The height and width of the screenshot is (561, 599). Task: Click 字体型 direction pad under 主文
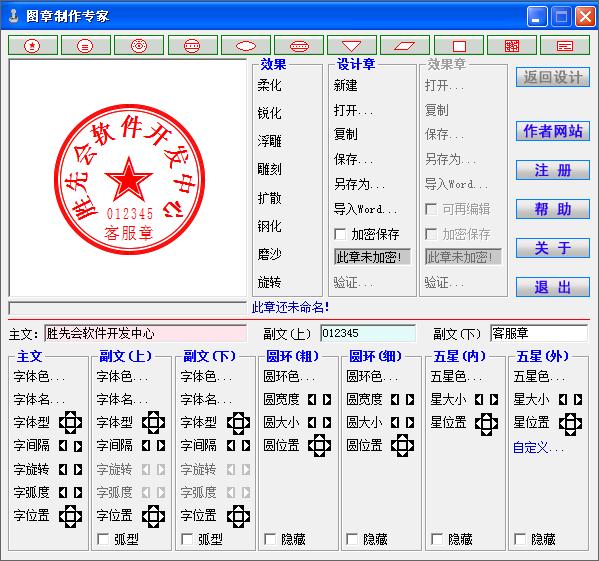71,422
